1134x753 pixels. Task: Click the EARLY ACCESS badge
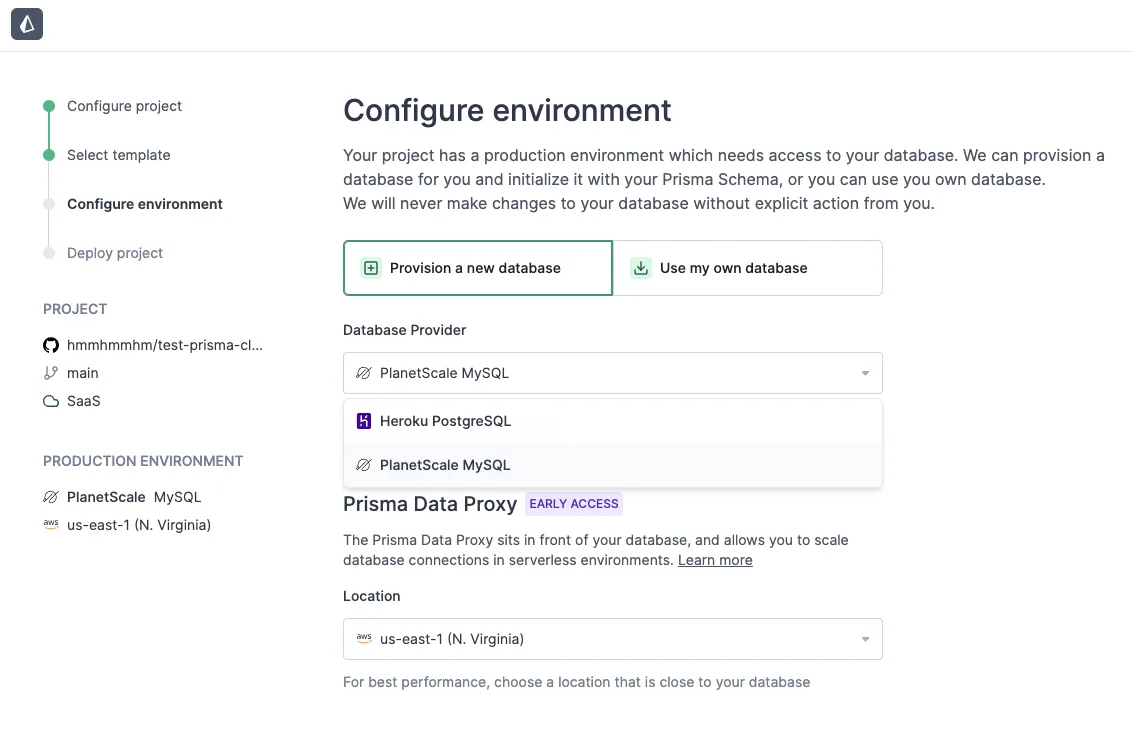pyautogui.click(x=574, y=504)
